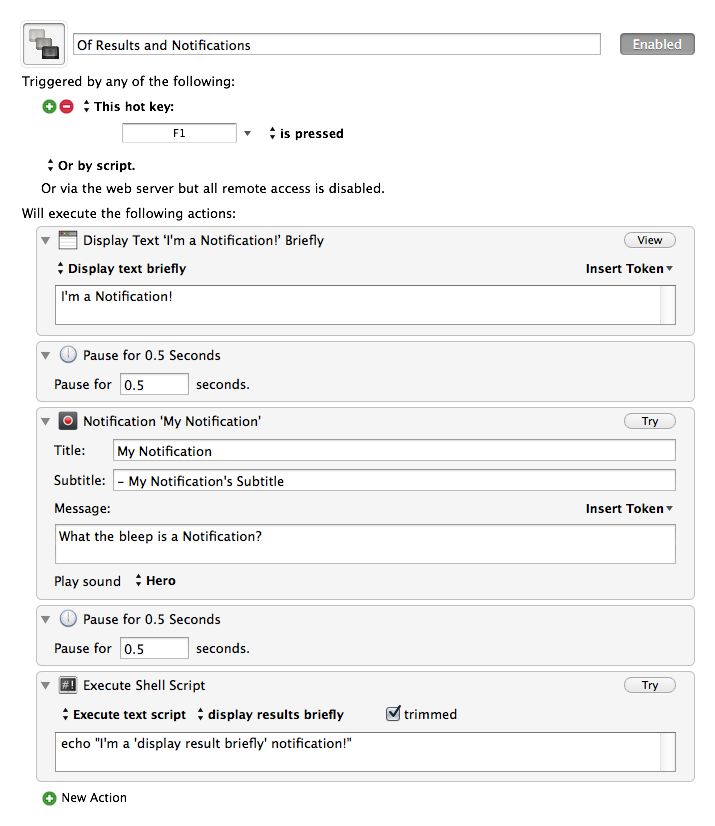715x826 pixels.
Task: Open the Insert Token menu above Message field
Action: tap(629, 508)
